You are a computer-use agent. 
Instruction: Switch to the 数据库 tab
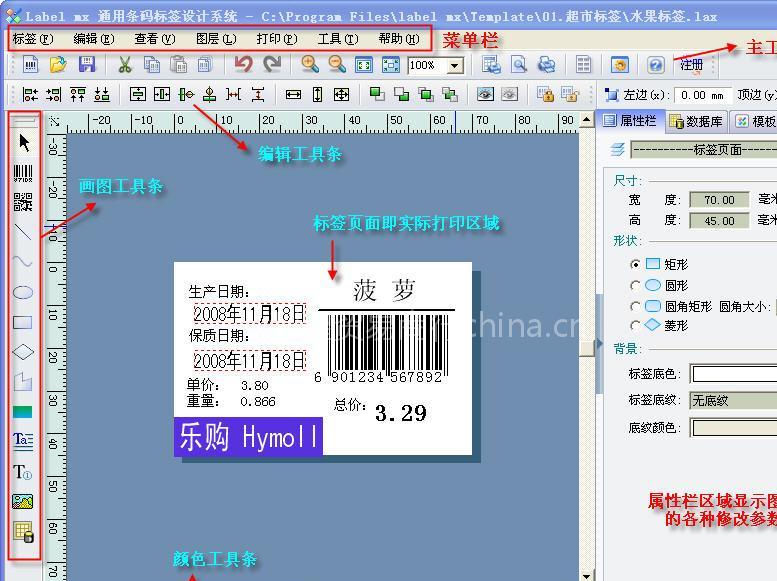pyautogui.click(x=696, y=121)
